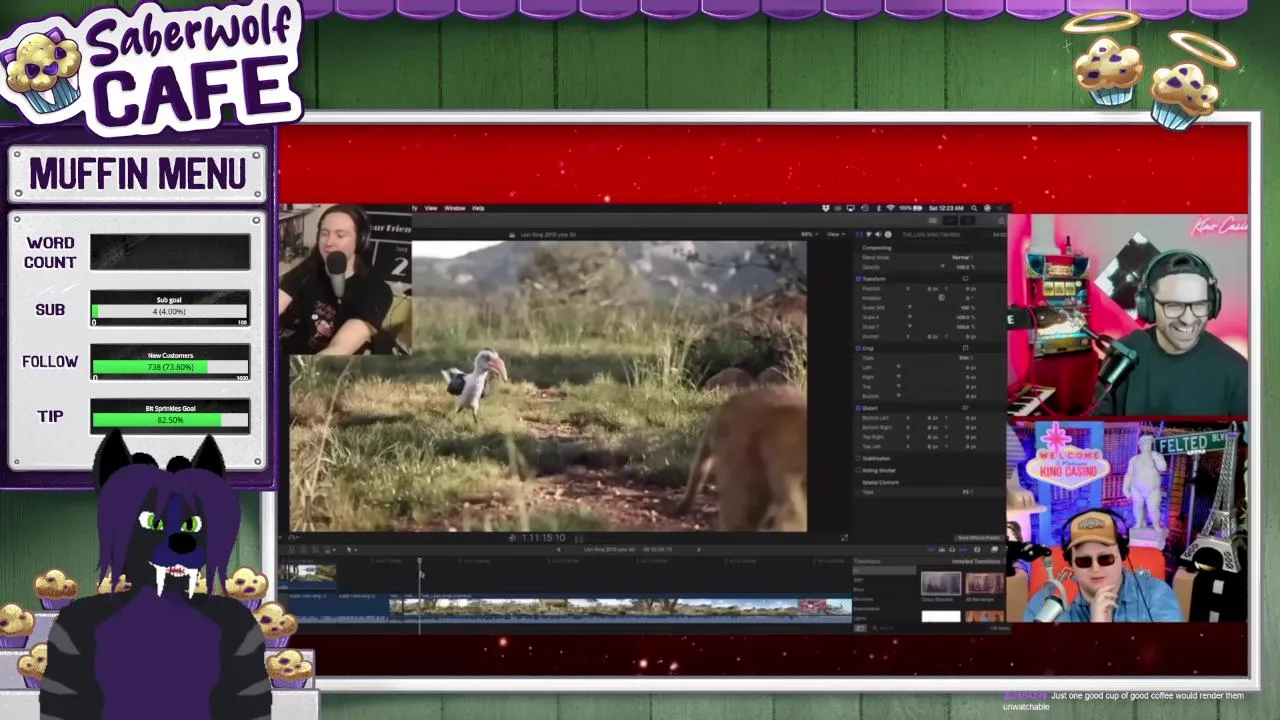Go back in timeline history arrow
The height and width of the screenshot is (720, 1280).
[x=559, y=549]
